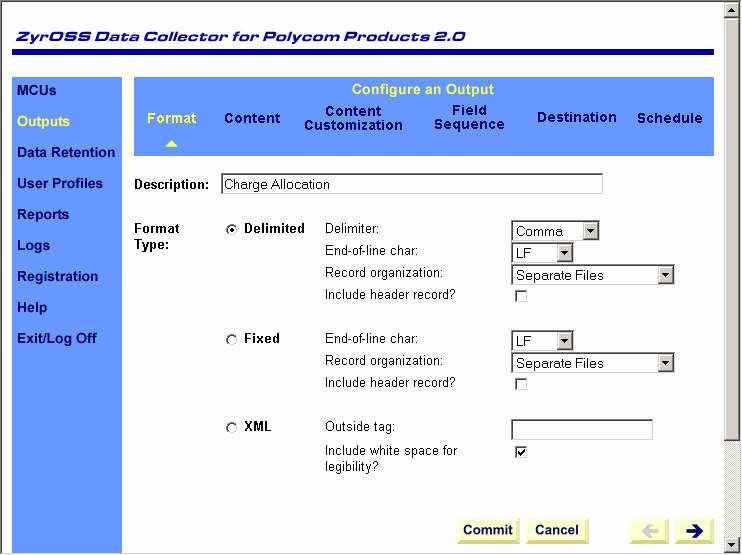Open Delimited Record organization dropdown
The height and width of the screenshot is (555, 742).
[x=592, y=275]
